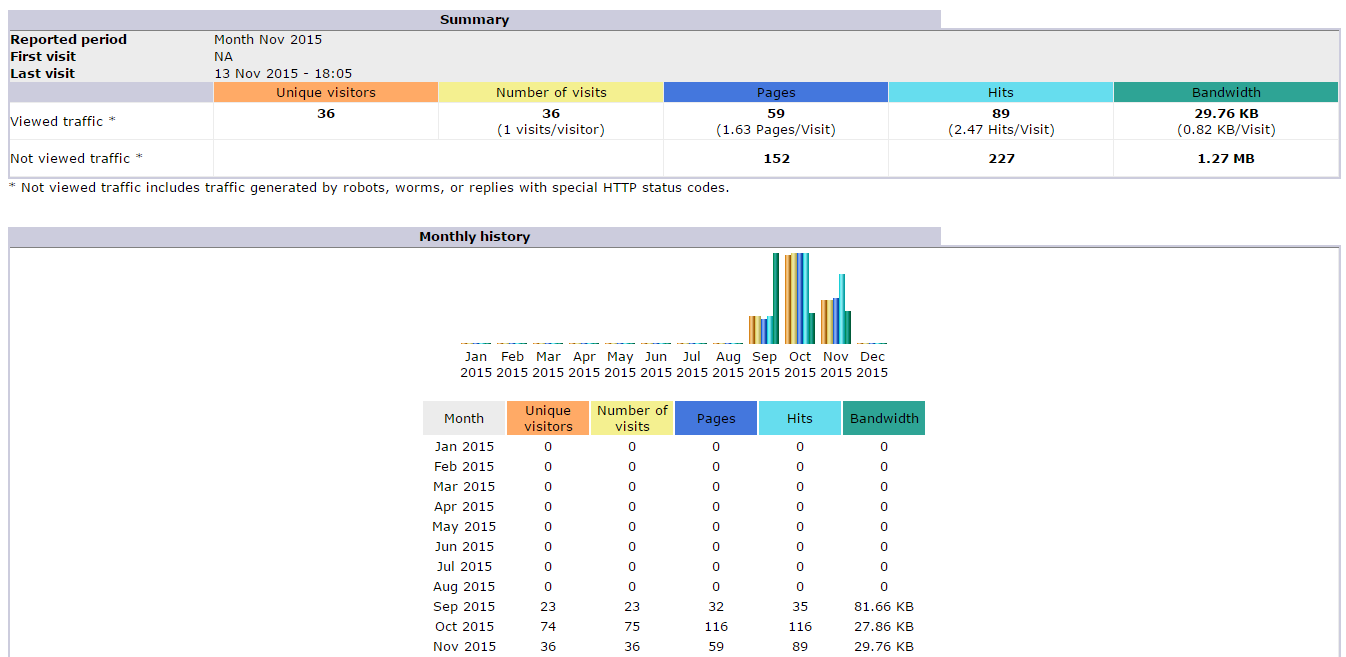This screenshot has width=1346, height=657.
Task: Click the Summary section title bar
Action: coord(474,20)
